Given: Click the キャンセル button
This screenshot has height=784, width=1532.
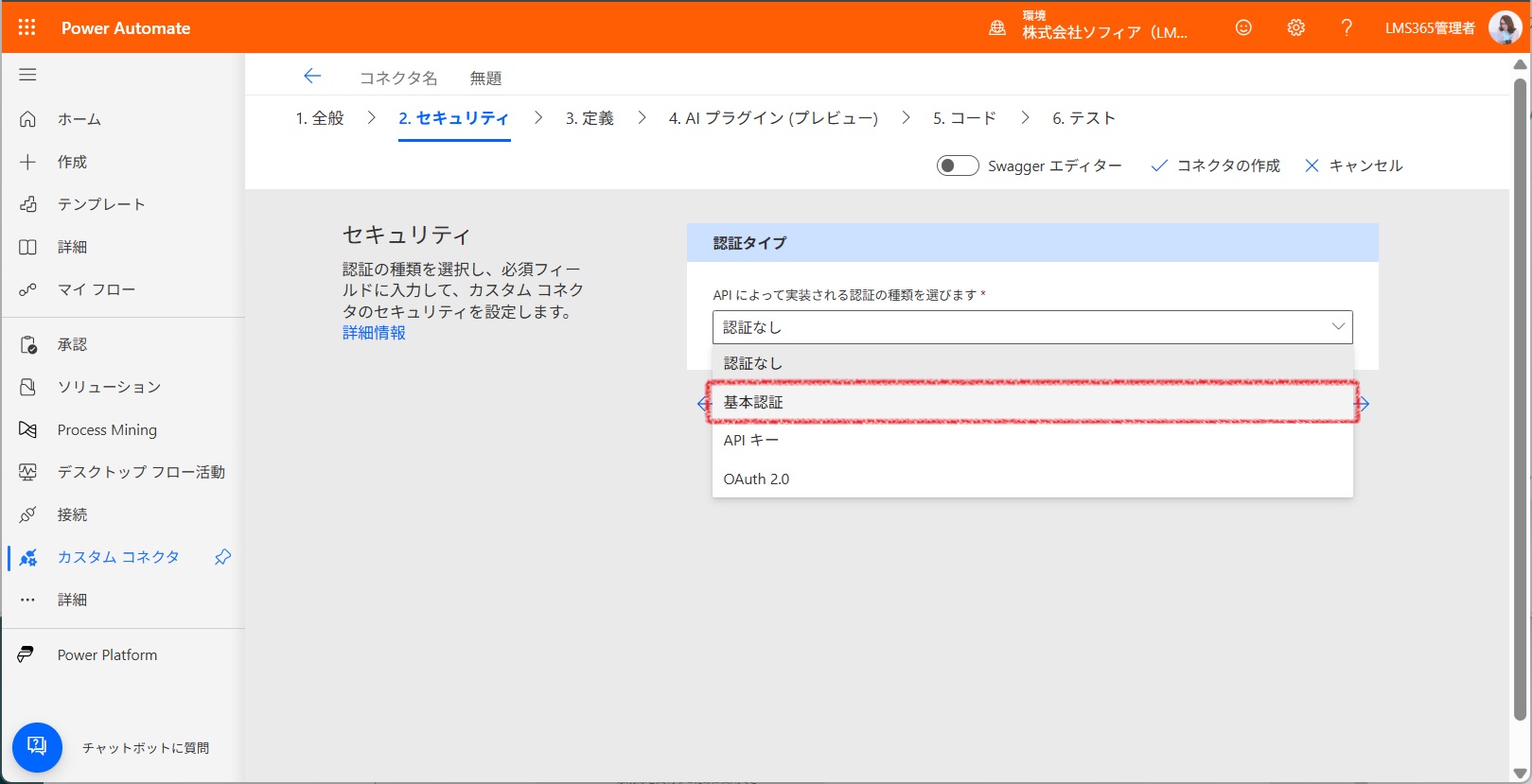Looking at the screenshot, I should [x=1353, y=166].
